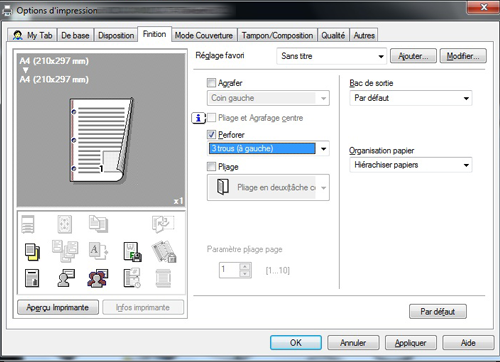Click the Bac de sortie label
This screenshot has width=500, height=362.
[x=371, y=83]
